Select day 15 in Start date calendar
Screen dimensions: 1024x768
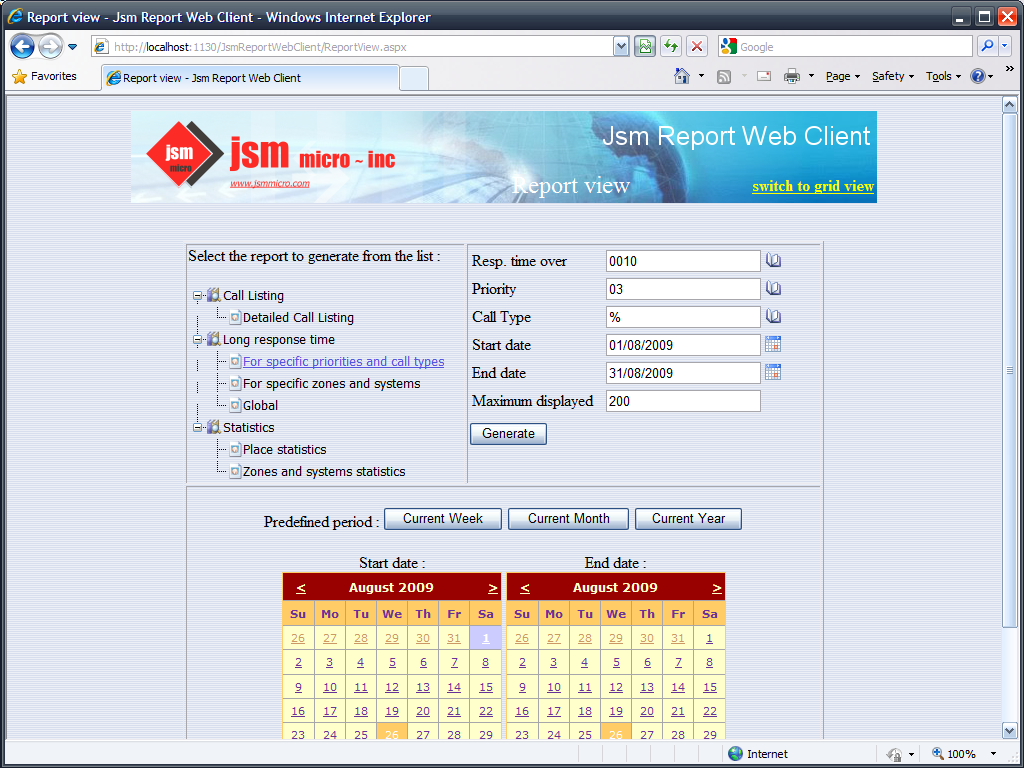tap(486, 687)
